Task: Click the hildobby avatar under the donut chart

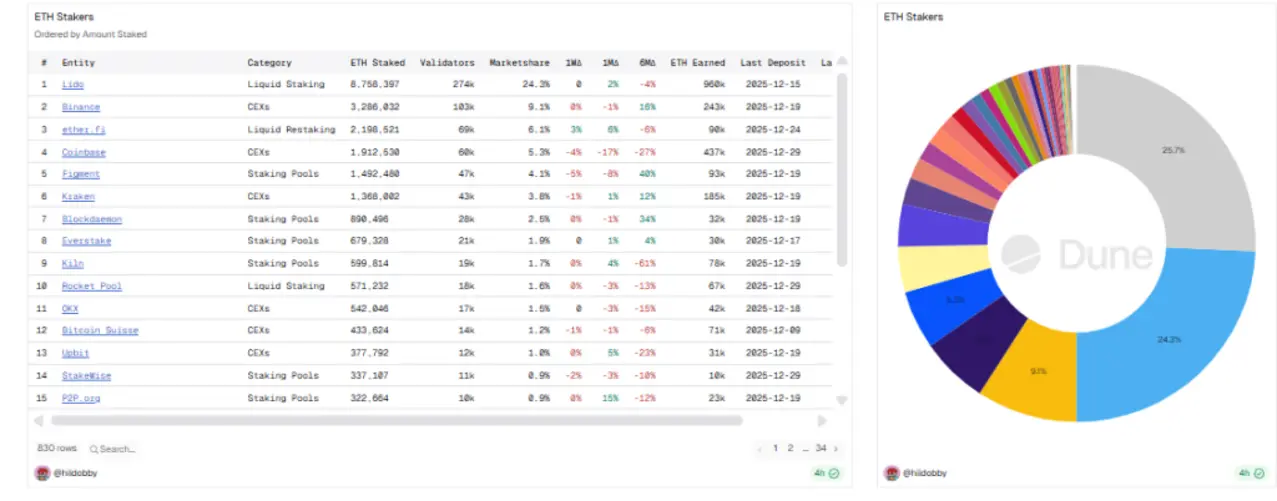Action: (x=889, y=473)
